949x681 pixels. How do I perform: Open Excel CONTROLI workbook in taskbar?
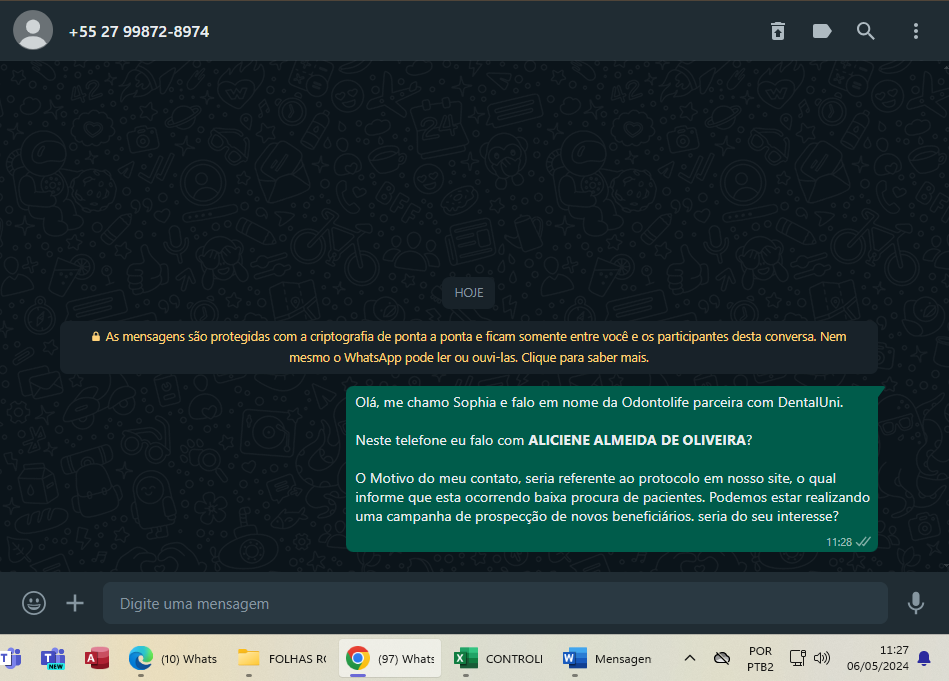(499, 658)
